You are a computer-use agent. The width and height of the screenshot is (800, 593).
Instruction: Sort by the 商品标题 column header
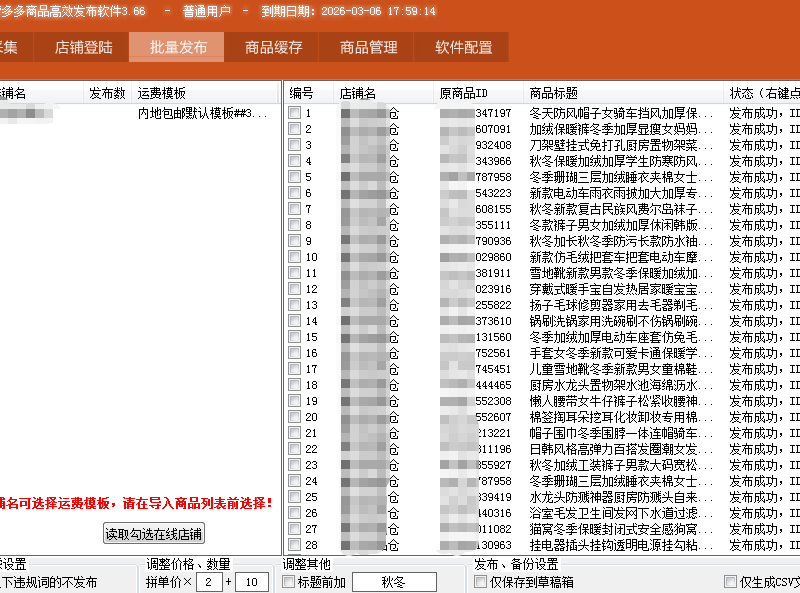coord(560,93)
